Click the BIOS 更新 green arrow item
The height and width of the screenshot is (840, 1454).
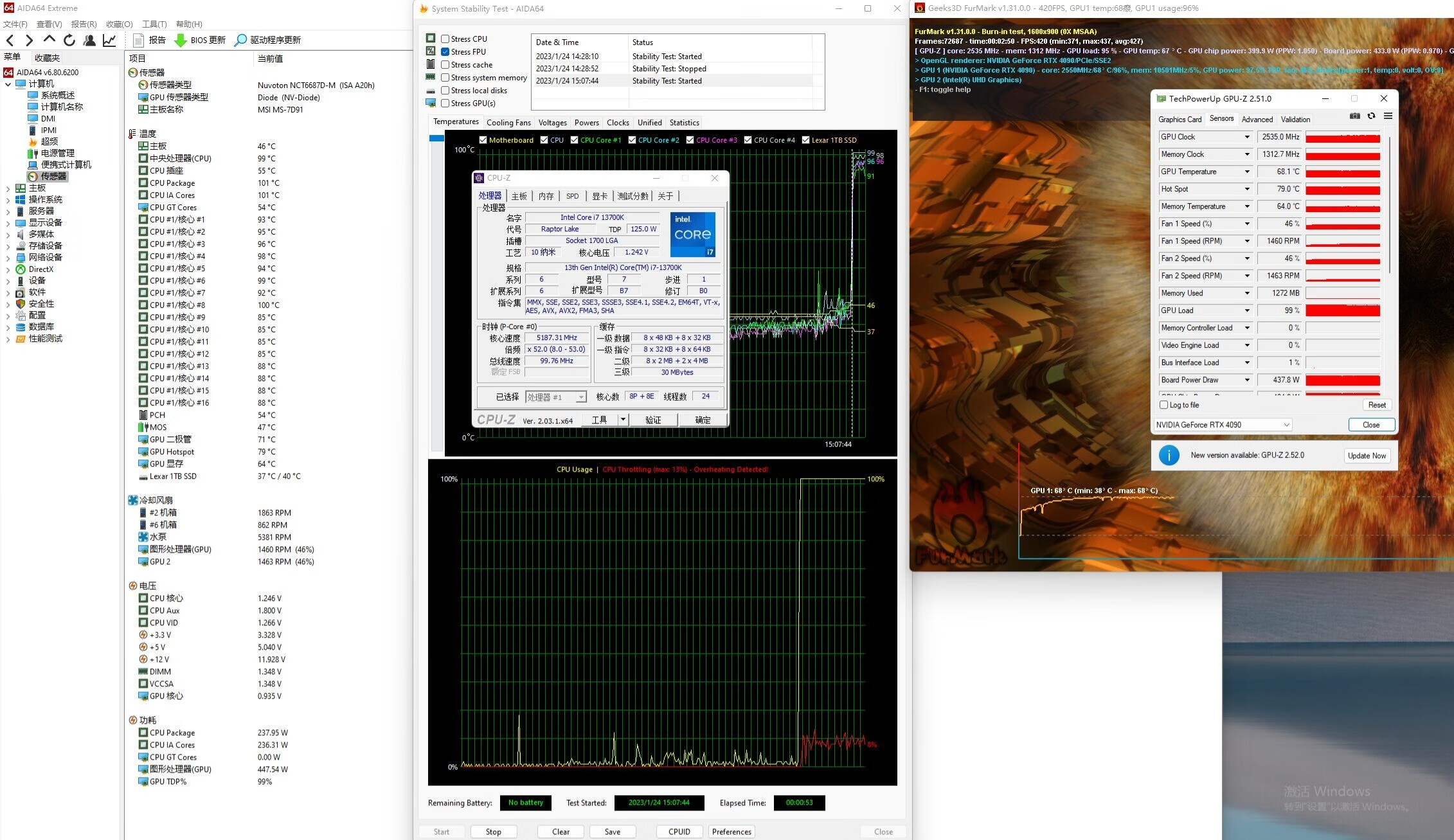[x=200, y=40]
